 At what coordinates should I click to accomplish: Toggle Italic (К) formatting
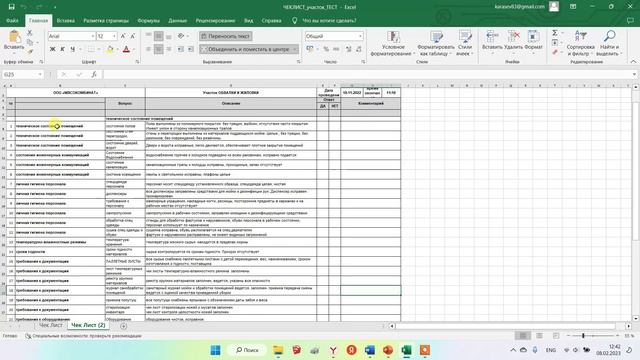[62, 49]
